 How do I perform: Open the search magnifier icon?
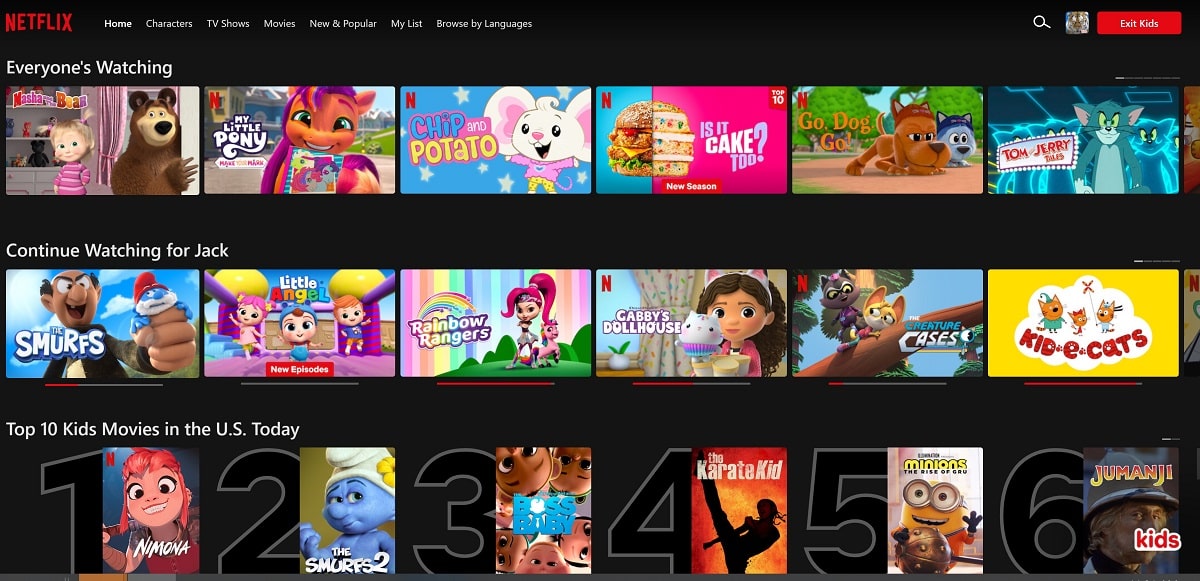tap(1041, 22)
